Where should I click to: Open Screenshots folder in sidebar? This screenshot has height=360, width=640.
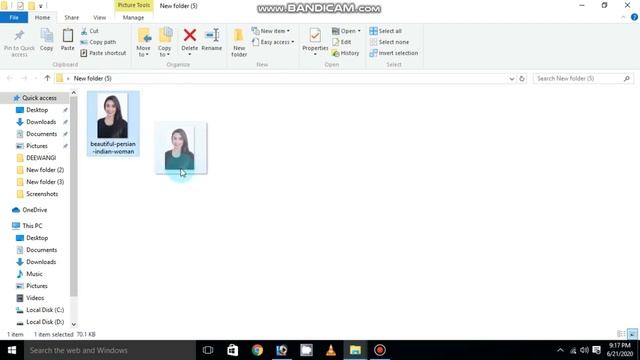tap(42, 194)
